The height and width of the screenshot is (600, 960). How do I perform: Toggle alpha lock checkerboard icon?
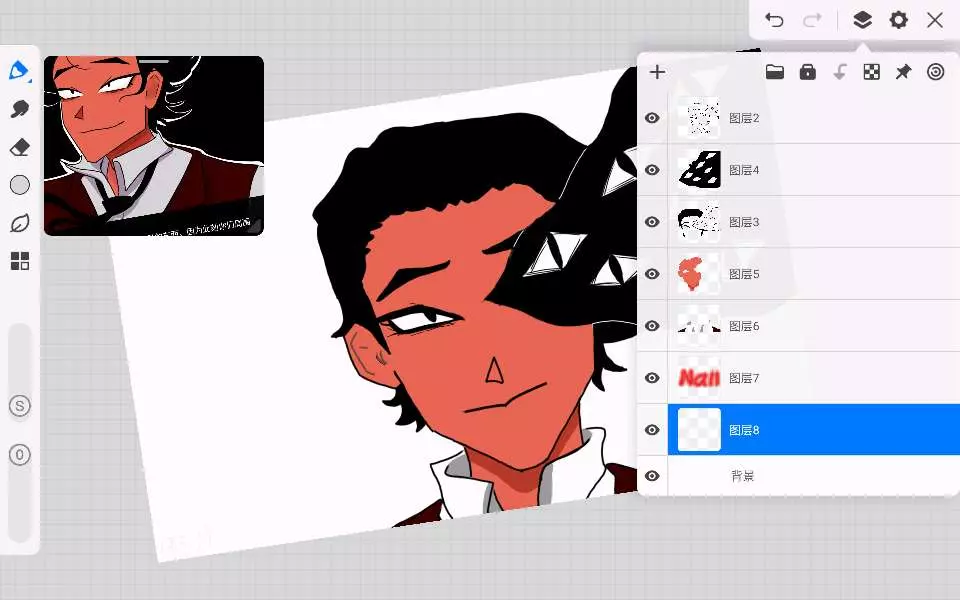(871, 72)
